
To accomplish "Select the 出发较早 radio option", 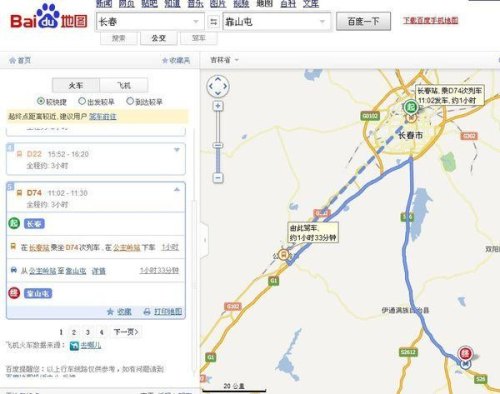I will coord(82,101).
